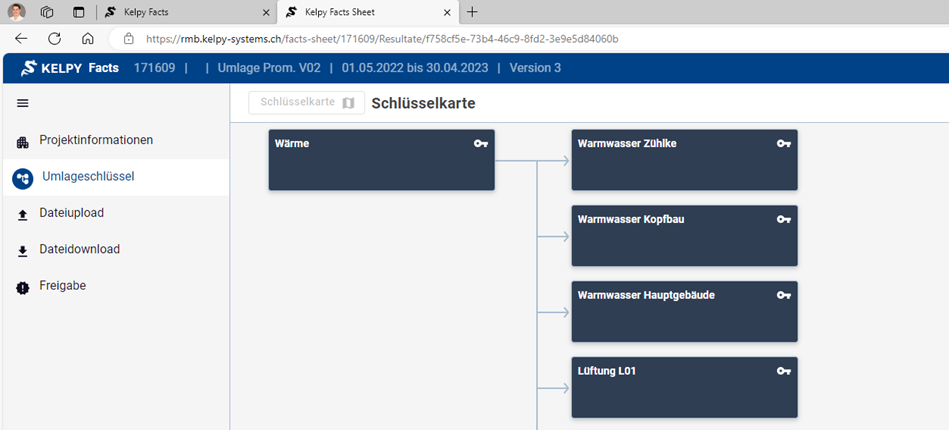Open Freigabe in the sidebar
This screenshot has height=430, width=949.
pos(62,286)
